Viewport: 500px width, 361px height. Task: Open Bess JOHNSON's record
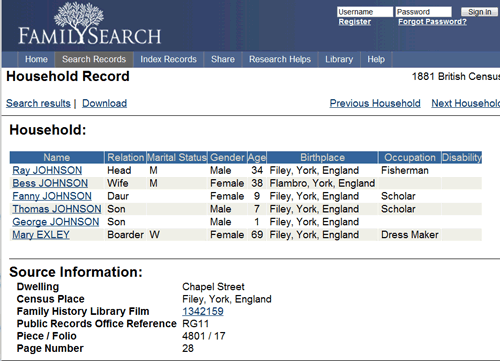click(50, 183)
